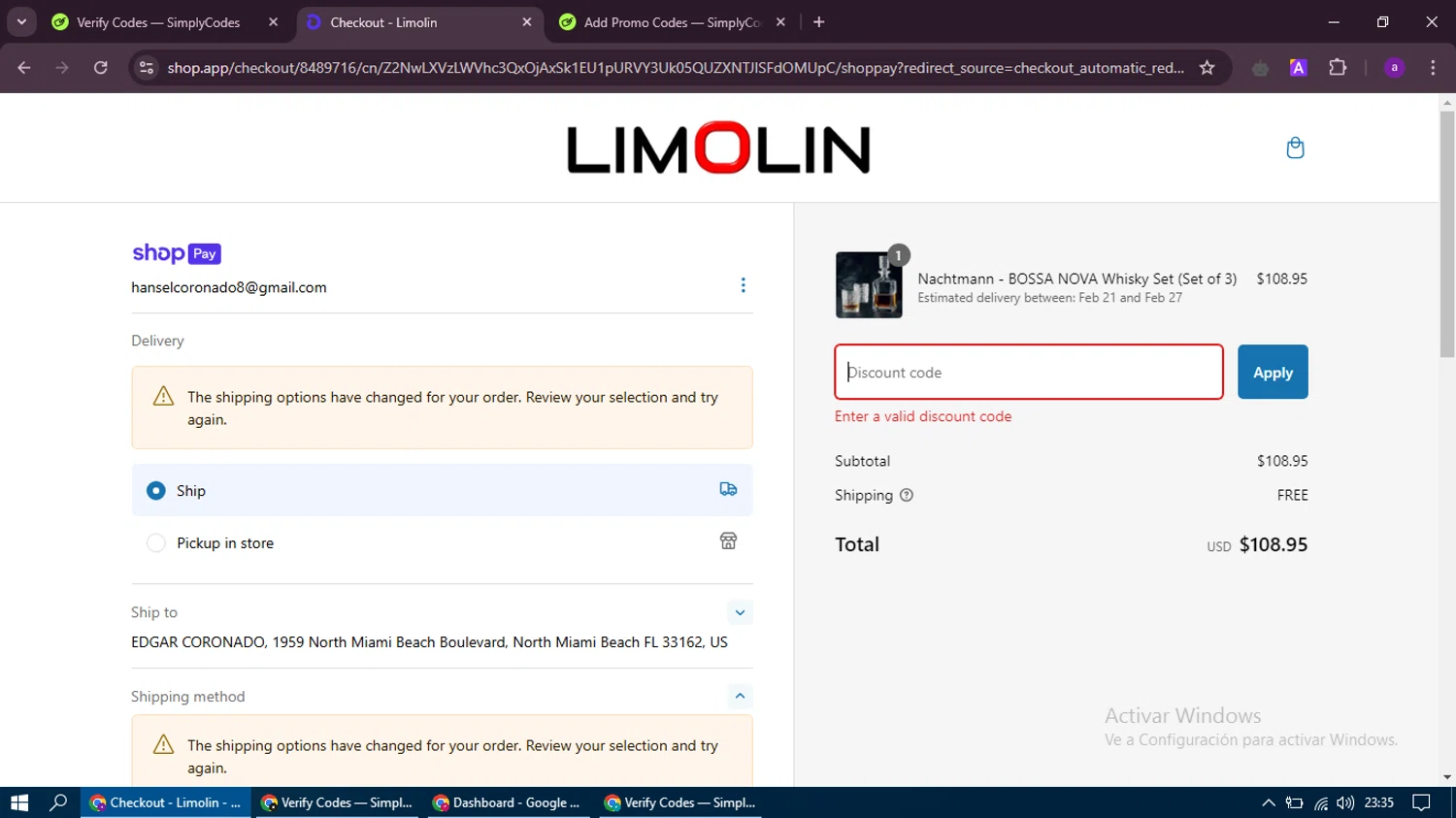Open a new browser tab
Viewport: 1456px width, 818px height.
pyautogui.click(x=819, y=22)
